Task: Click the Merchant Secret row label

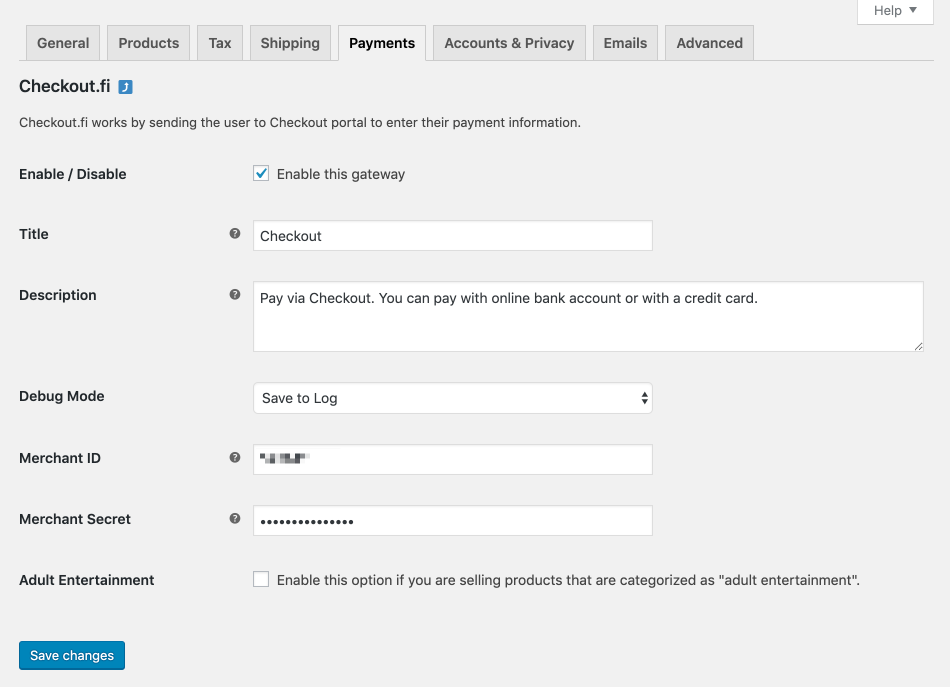Action: point(75,519)
